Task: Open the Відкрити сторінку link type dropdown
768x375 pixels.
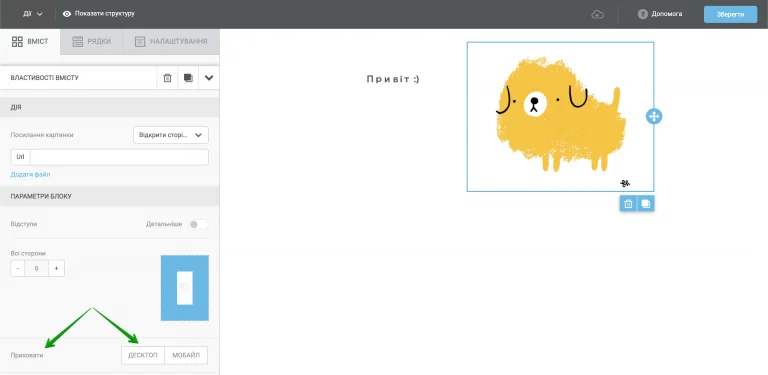Action: [171, 135]
